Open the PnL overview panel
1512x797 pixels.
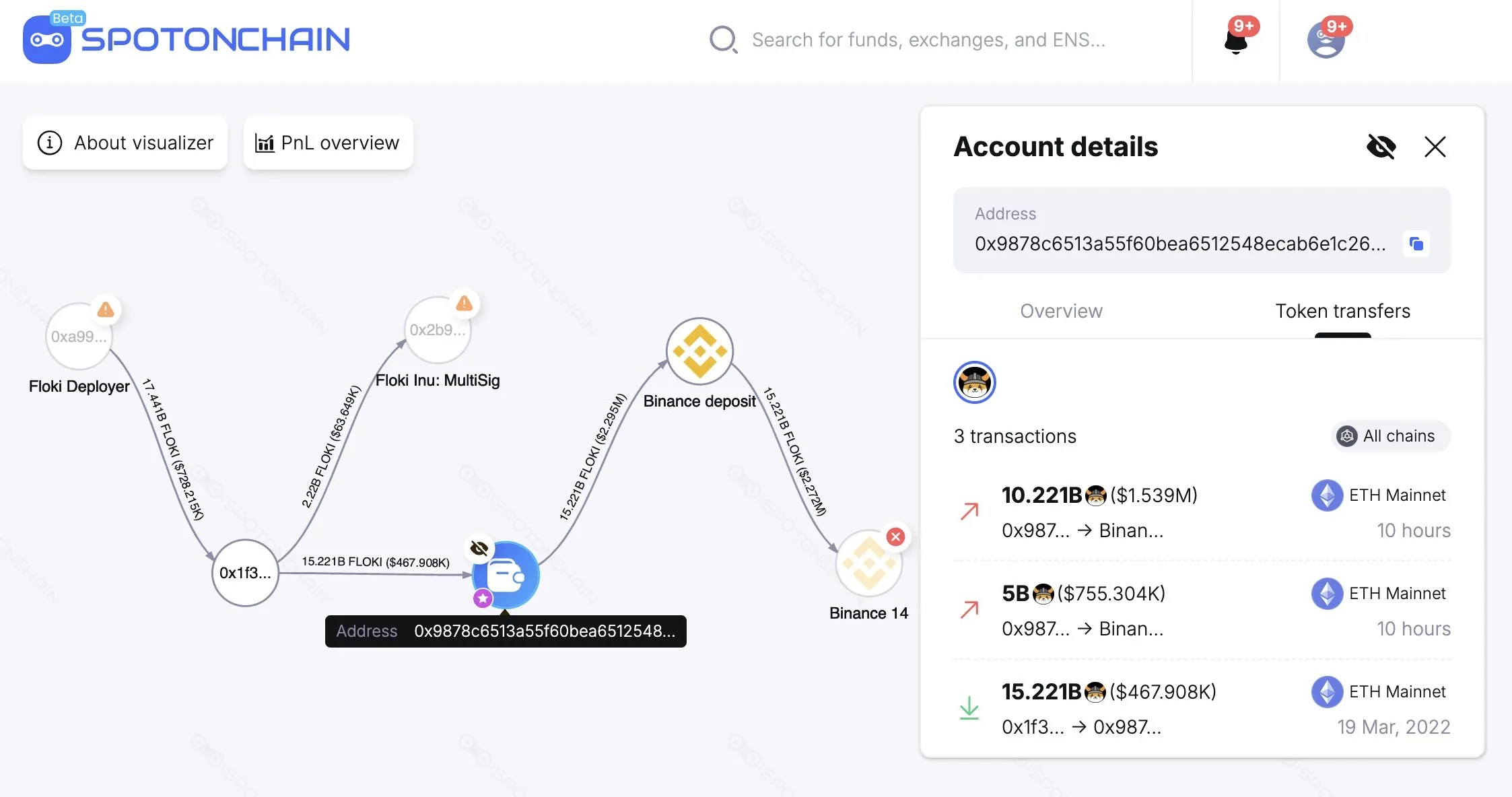328,143
